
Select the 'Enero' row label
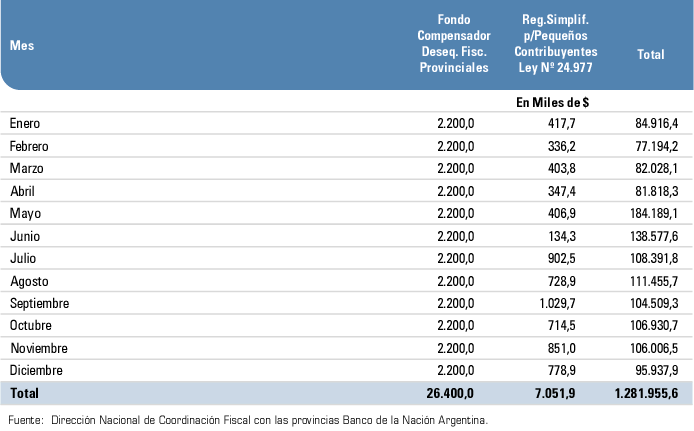[24, 123]
